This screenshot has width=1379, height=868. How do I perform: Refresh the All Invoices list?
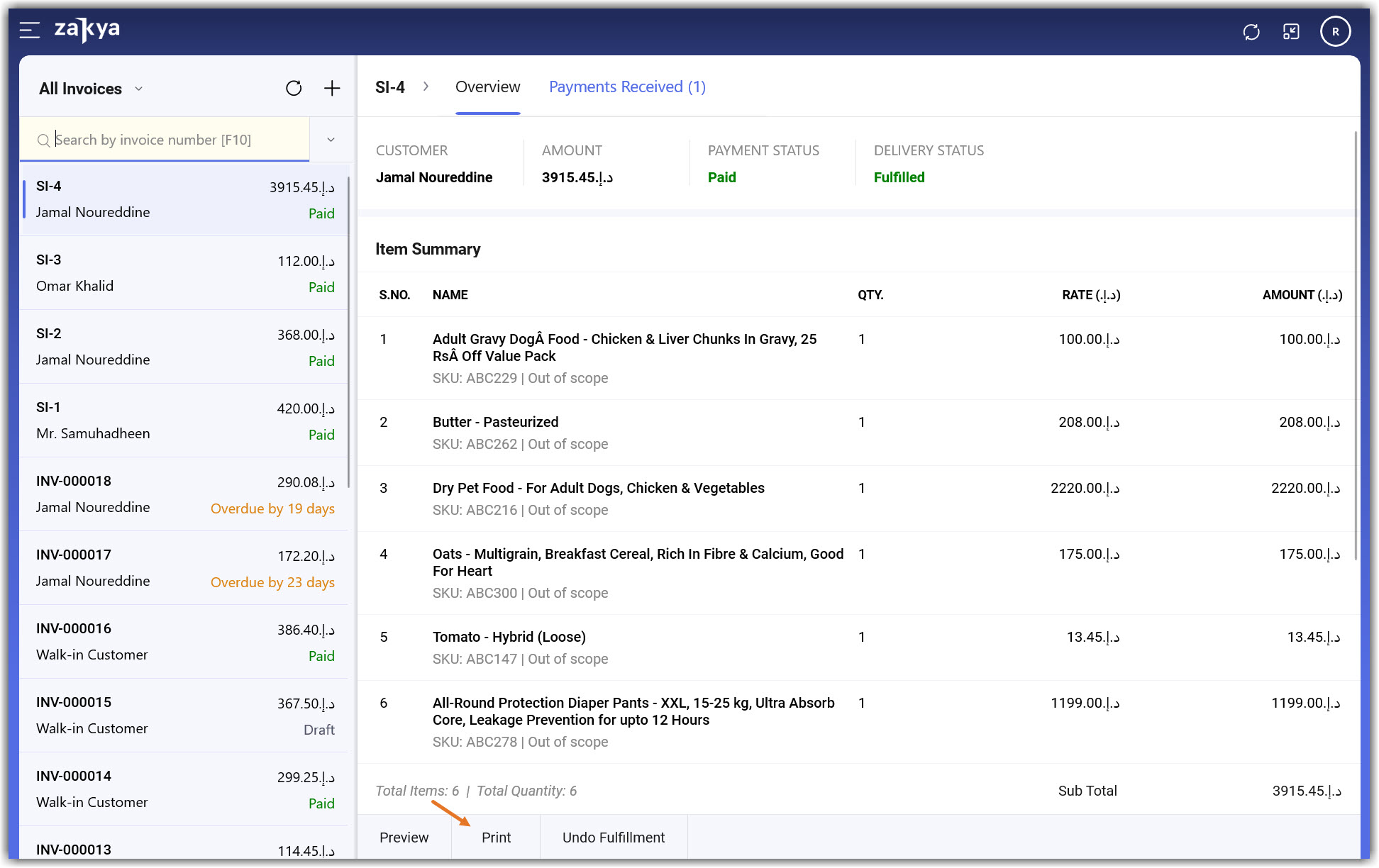coord(294,89)
